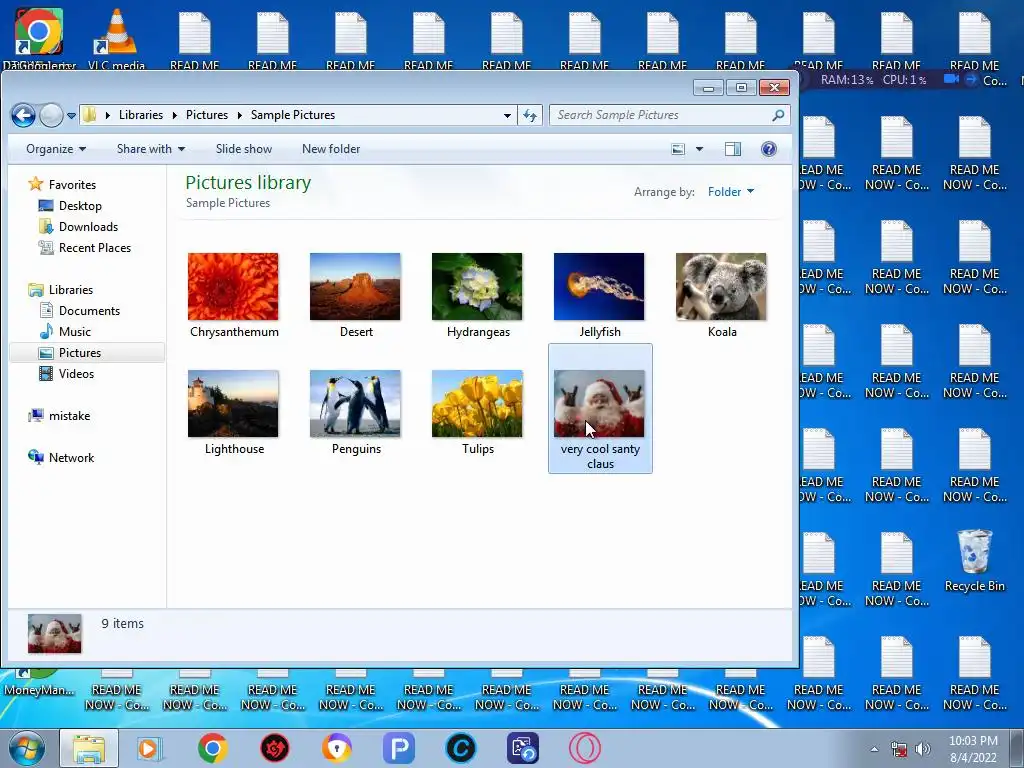Click the RAM:13% readout in the widget
Viewport: 1024px width, 768px height.
(x=846, y=80)
